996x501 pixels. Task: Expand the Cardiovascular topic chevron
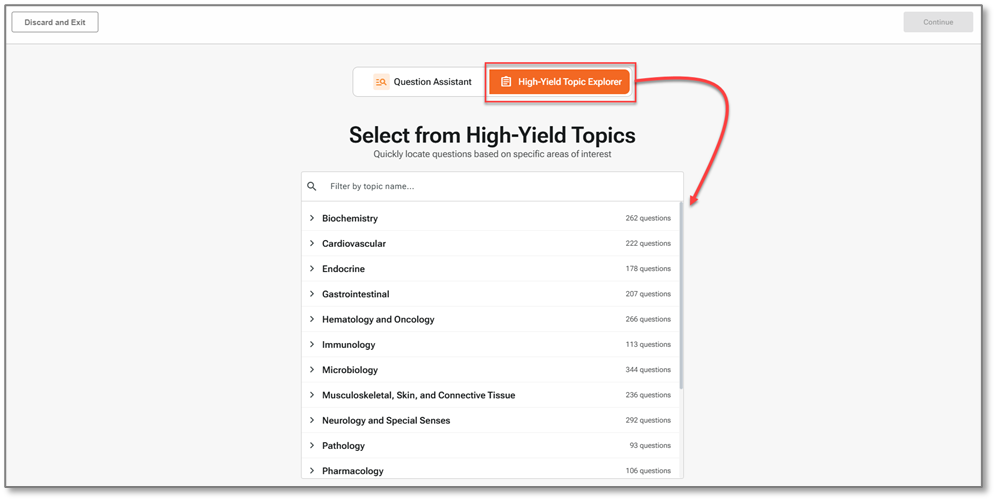(x=312, y=243)
